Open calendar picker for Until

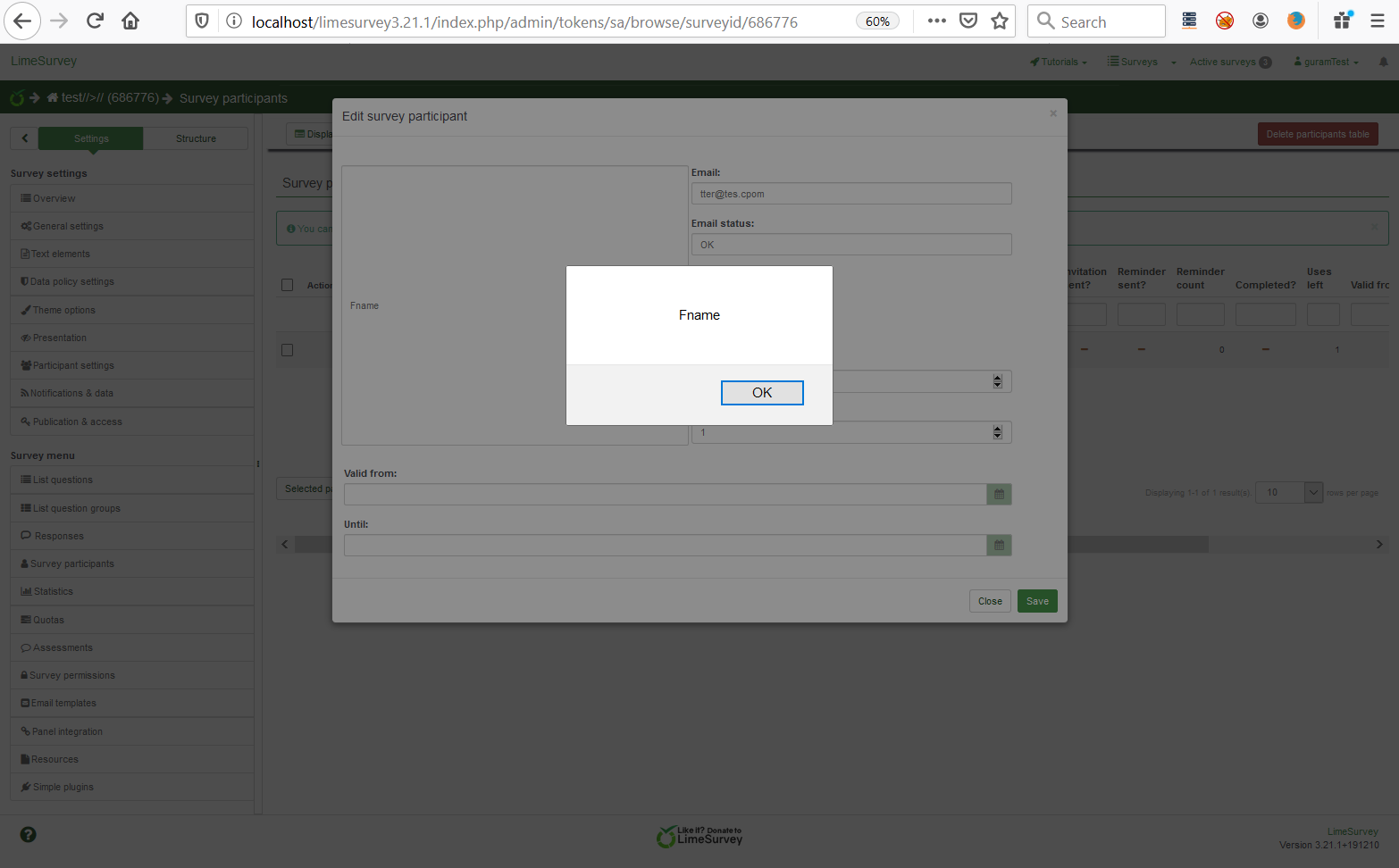[x=999, y=546]
